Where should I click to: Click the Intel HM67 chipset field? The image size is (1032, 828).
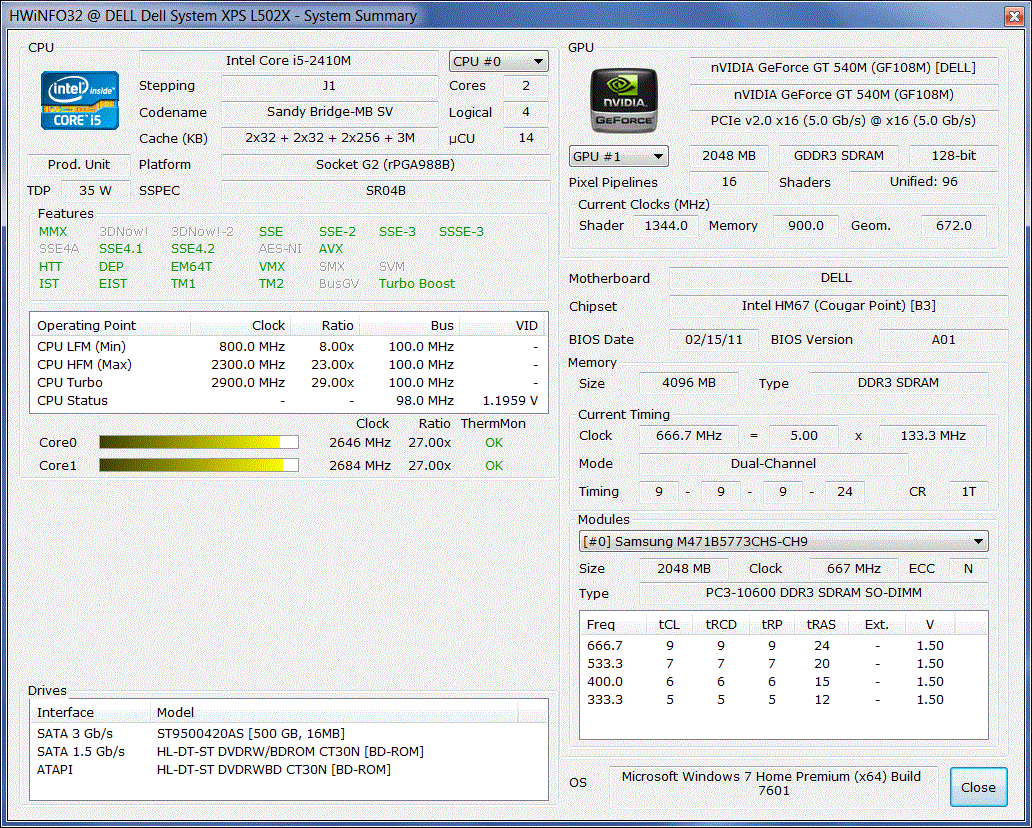[838, 305]
